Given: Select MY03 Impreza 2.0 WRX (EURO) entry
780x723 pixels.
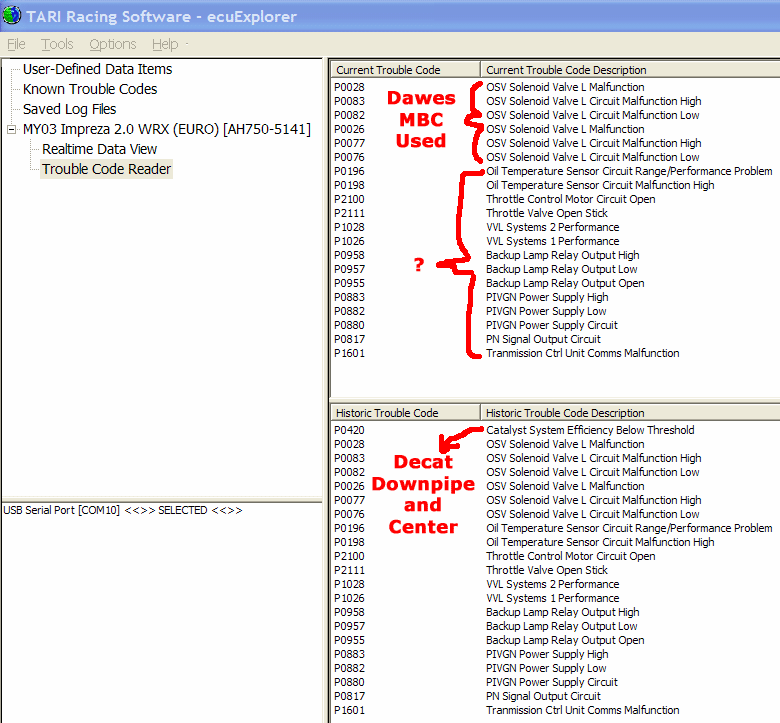Looking at the screenshot, I should (x=167, y=129).
